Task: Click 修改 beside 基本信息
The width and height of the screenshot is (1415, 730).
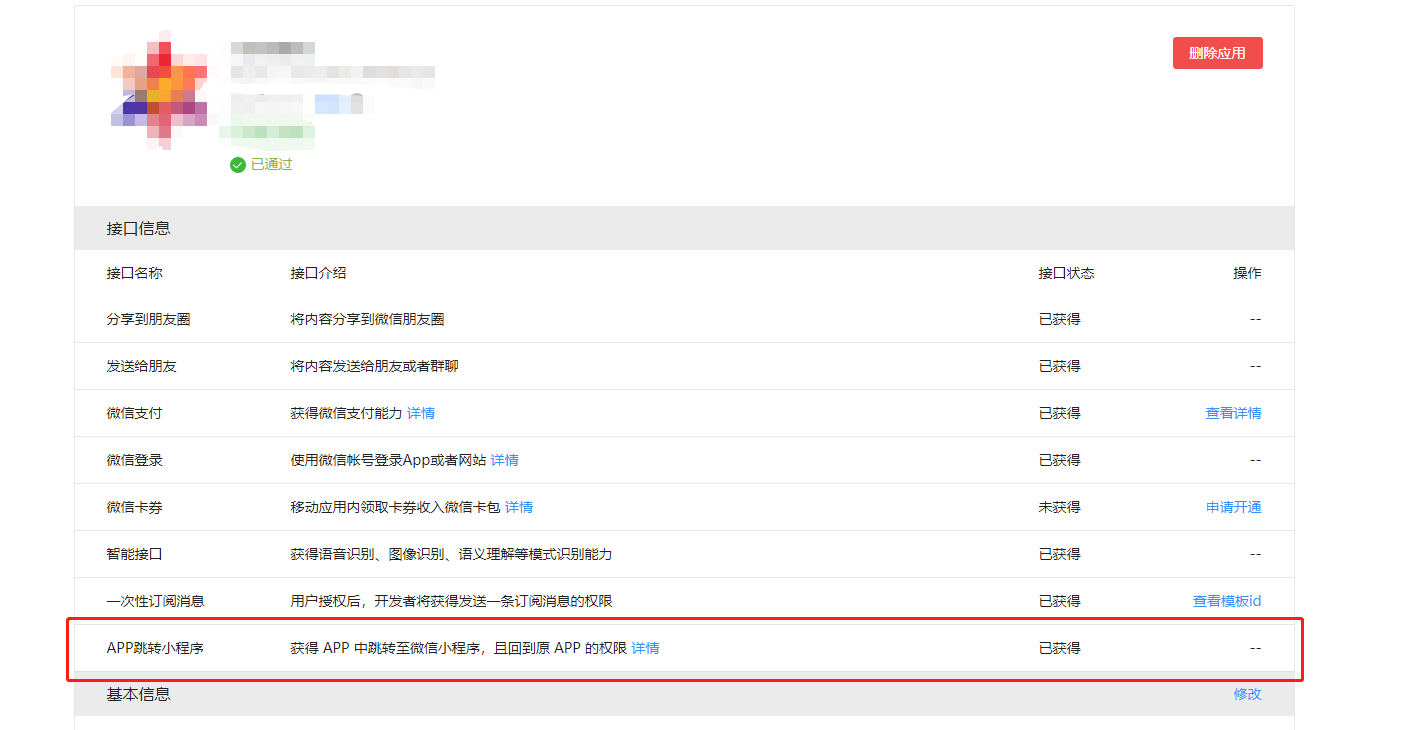Action: 1247,694
